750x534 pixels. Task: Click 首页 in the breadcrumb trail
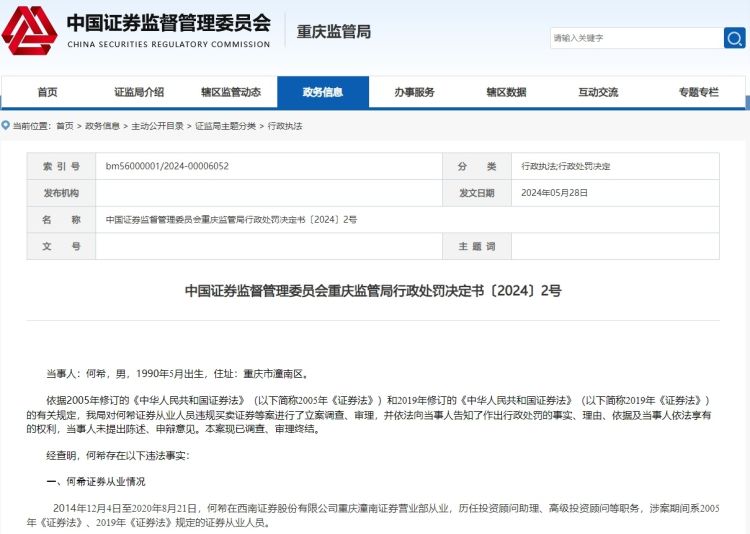(65, 126)
